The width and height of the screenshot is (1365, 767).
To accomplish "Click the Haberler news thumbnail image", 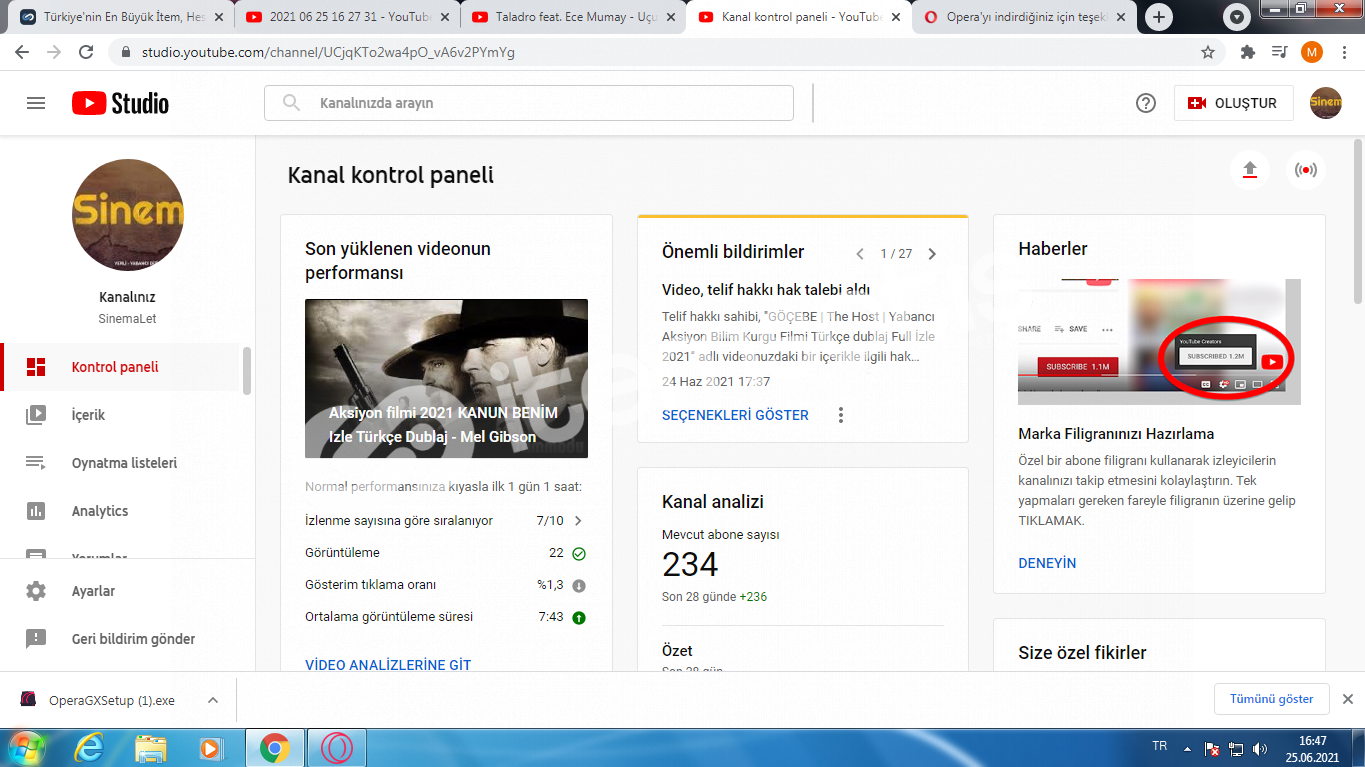I will click(x=1159, y=342).
